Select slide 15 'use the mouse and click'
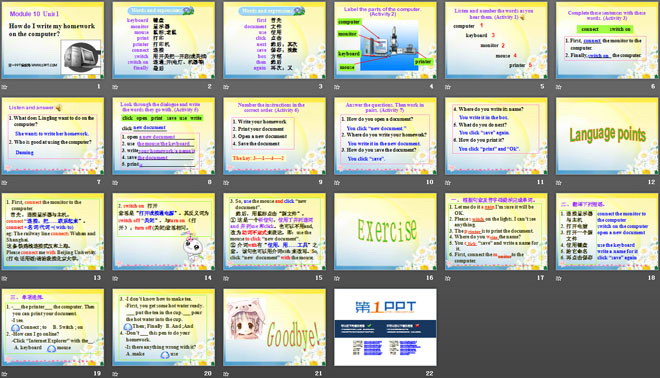This screenshot has width=660, height=378. tap(274, 232)
